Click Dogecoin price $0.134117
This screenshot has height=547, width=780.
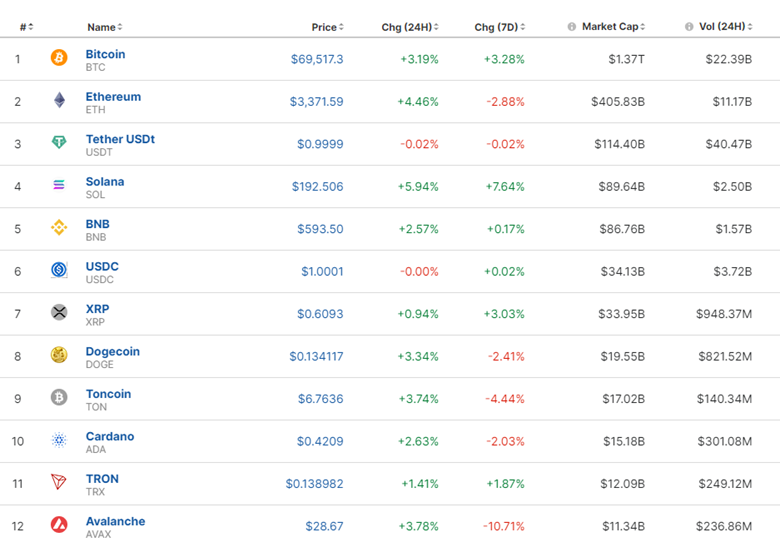click(316, 357)
